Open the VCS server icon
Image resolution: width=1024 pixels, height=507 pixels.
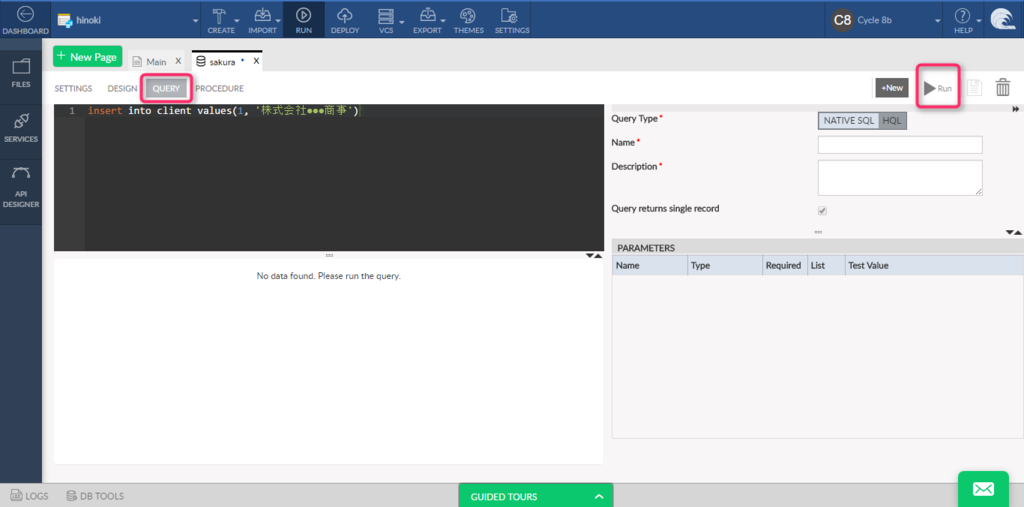pos(386,16)
